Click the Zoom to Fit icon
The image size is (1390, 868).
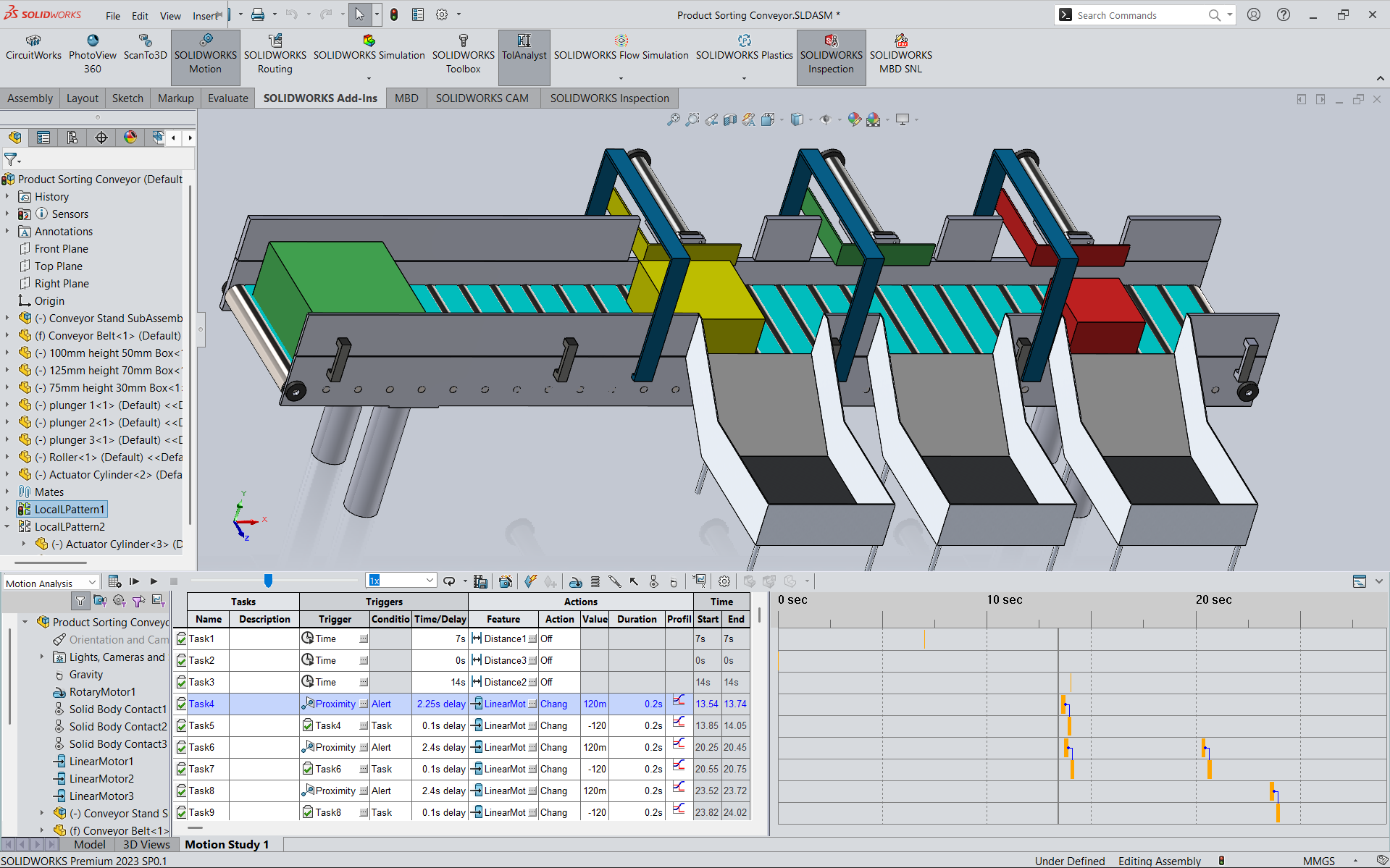click(x=673, y=119)
